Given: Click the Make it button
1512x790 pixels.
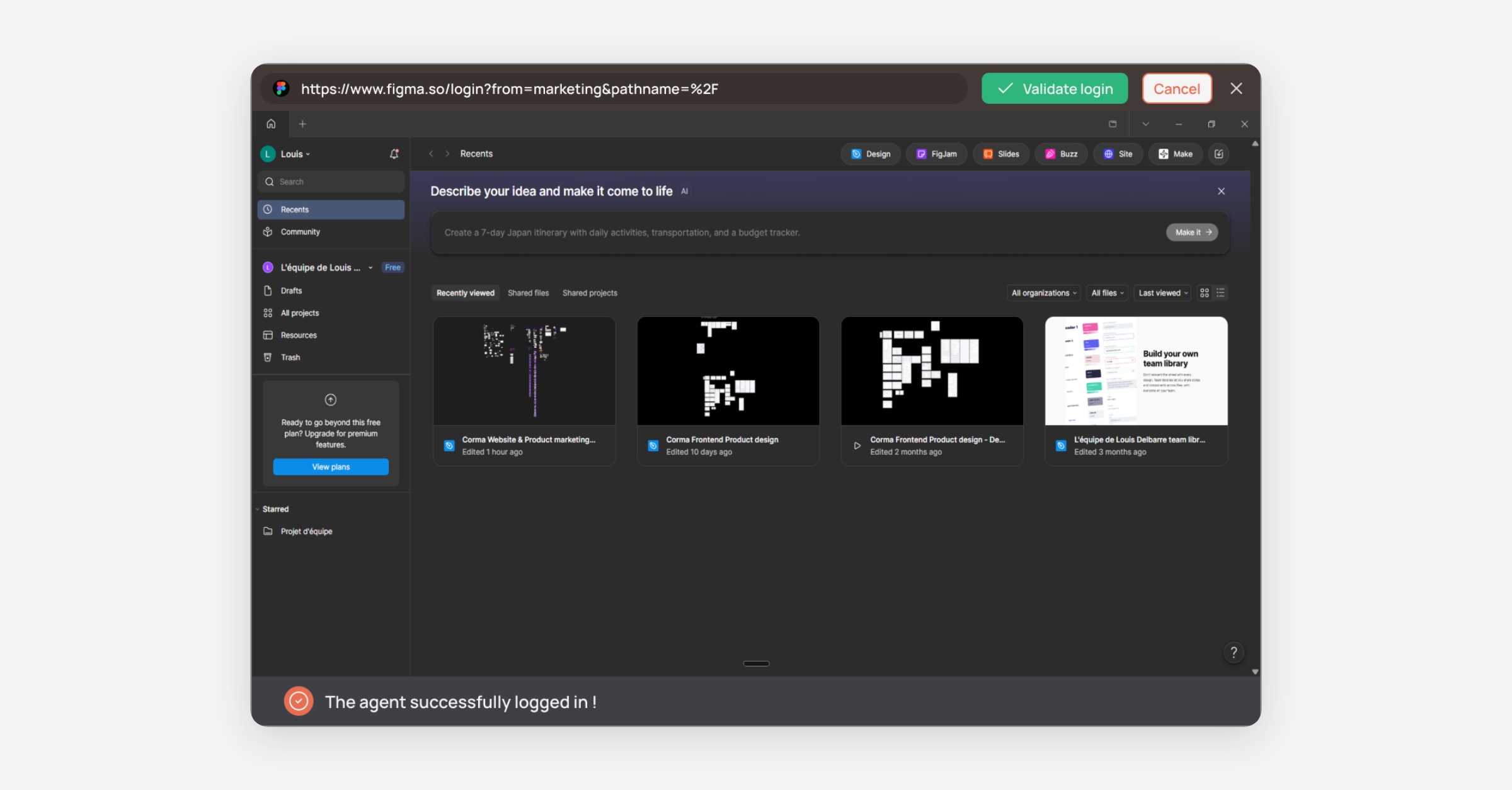Looking at the screenshot, I should [1193, 232].
